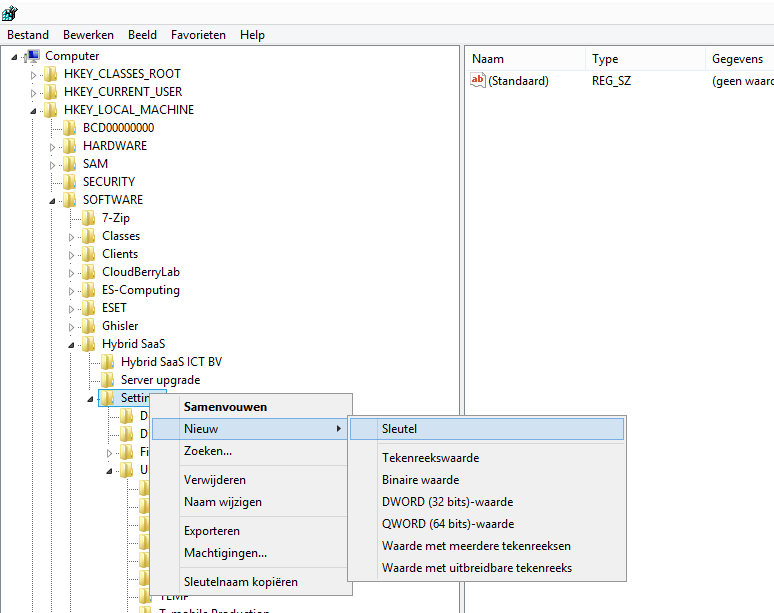Click the Computer icon in tree
The height and width of the screenshot is (613, 774).
click(32, 56)
